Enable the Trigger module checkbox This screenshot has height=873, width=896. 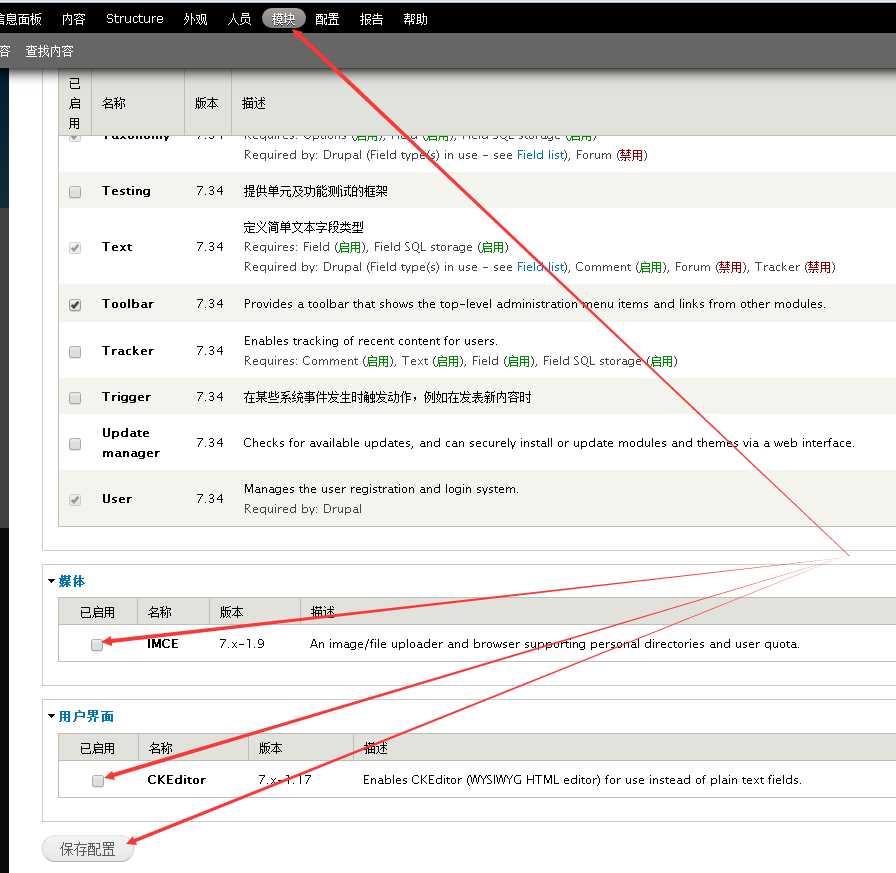pos(75,398)
